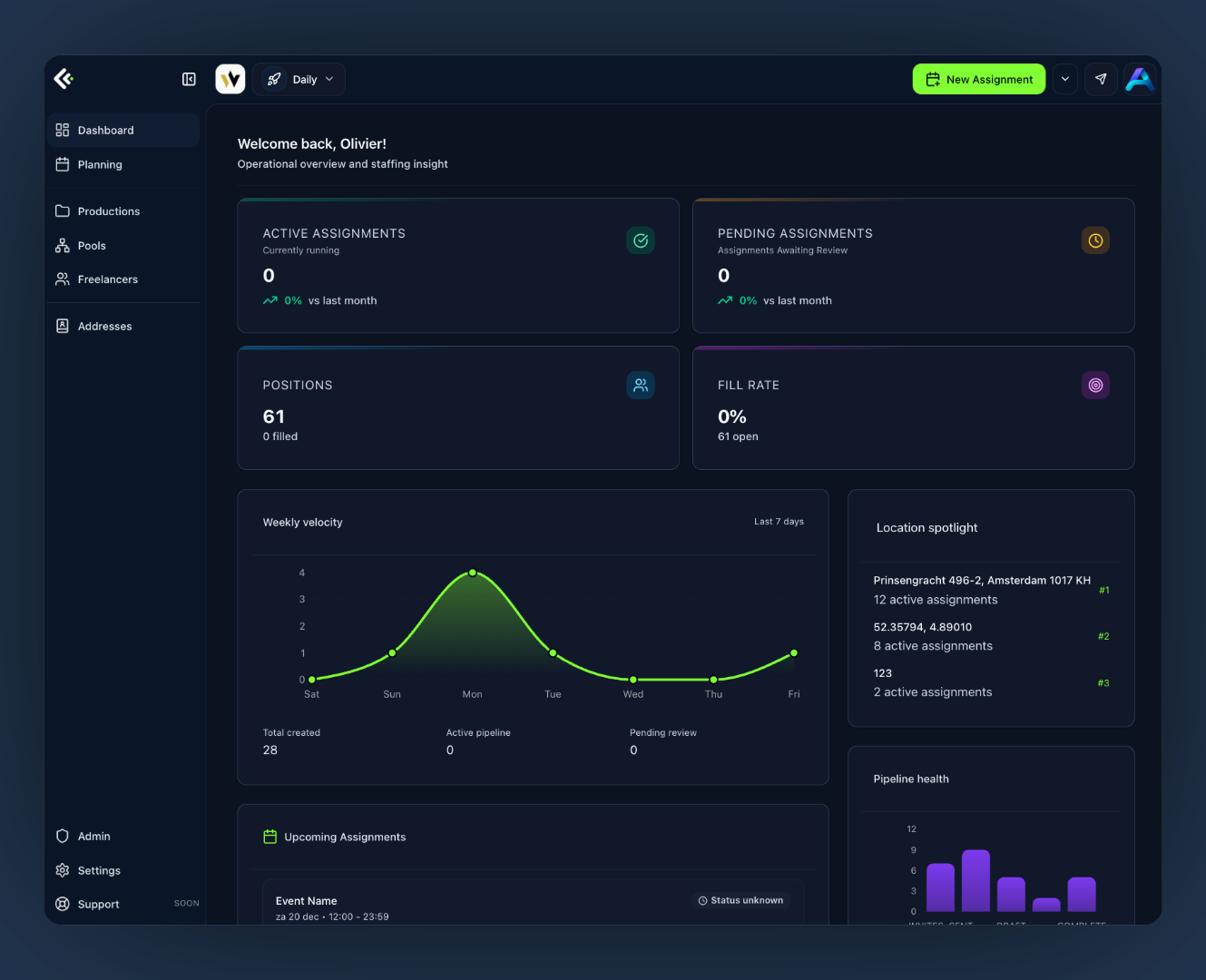Open the Settings page
The height and width of the screenshot is (980, 1206).
click(x=99, y=871)
